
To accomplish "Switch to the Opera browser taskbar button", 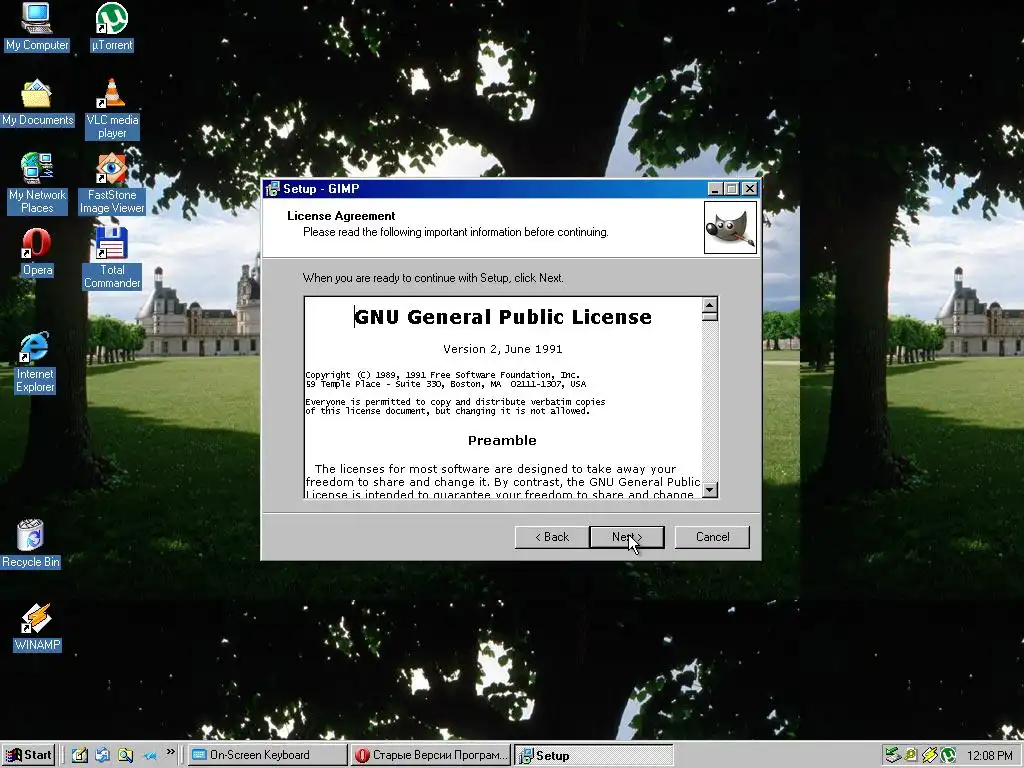I will (430, 755).
